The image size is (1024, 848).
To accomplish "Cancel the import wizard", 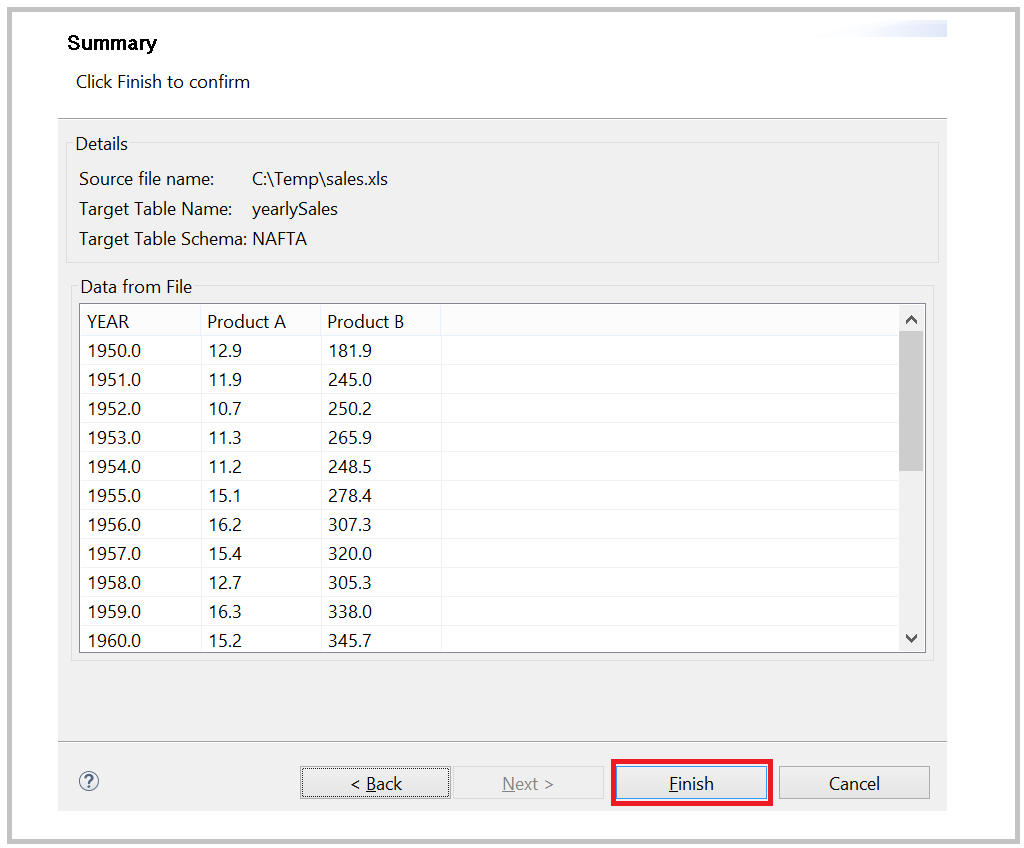I will pyautogui.click(x=853, y=782).
